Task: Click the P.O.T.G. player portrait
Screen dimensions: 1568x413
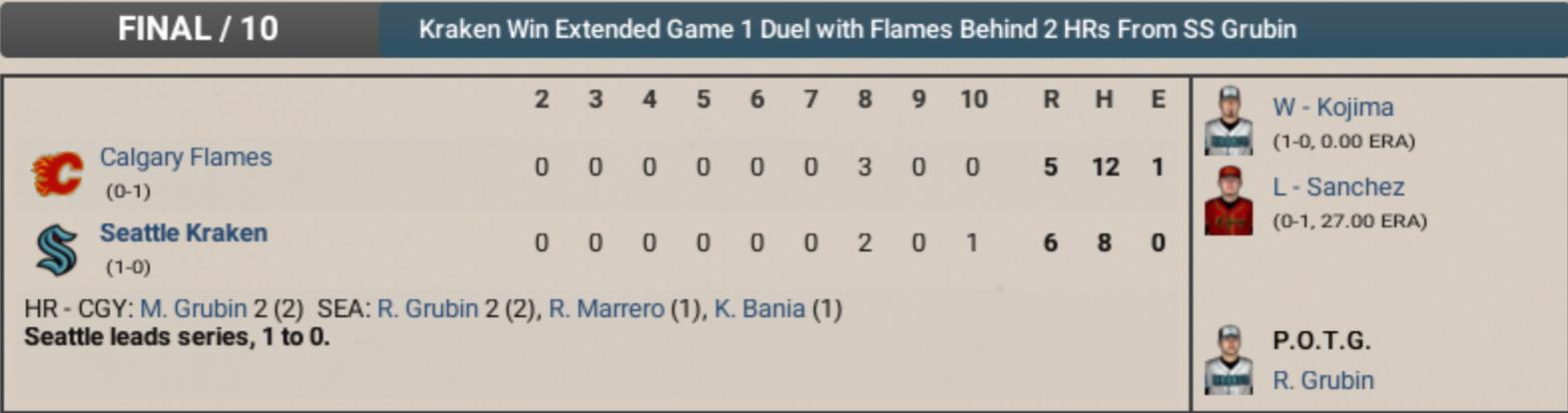Action: click(1229, 360)
